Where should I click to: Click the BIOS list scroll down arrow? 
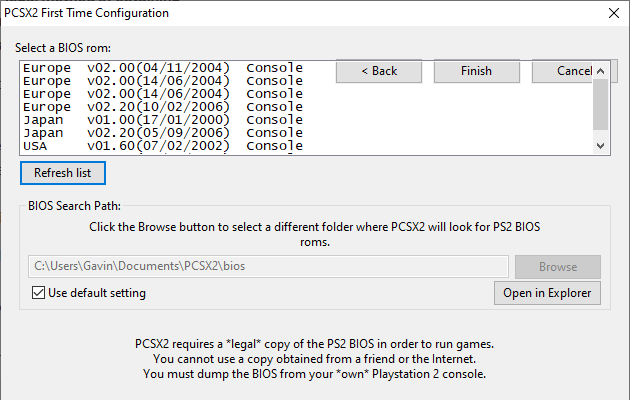[600, 146]
